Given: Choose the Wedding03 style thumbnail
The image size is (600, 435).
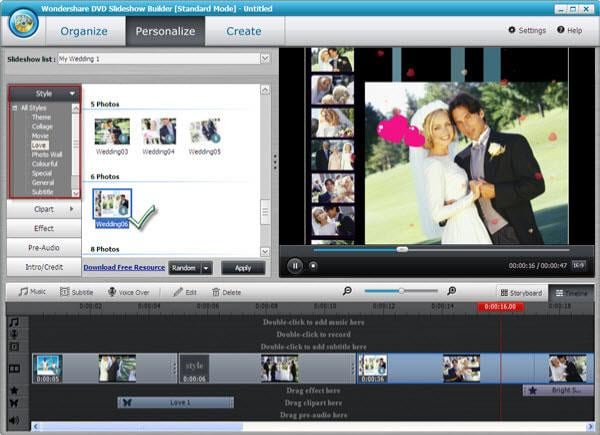Looking at the screenshot, I should tap(112, 132).
